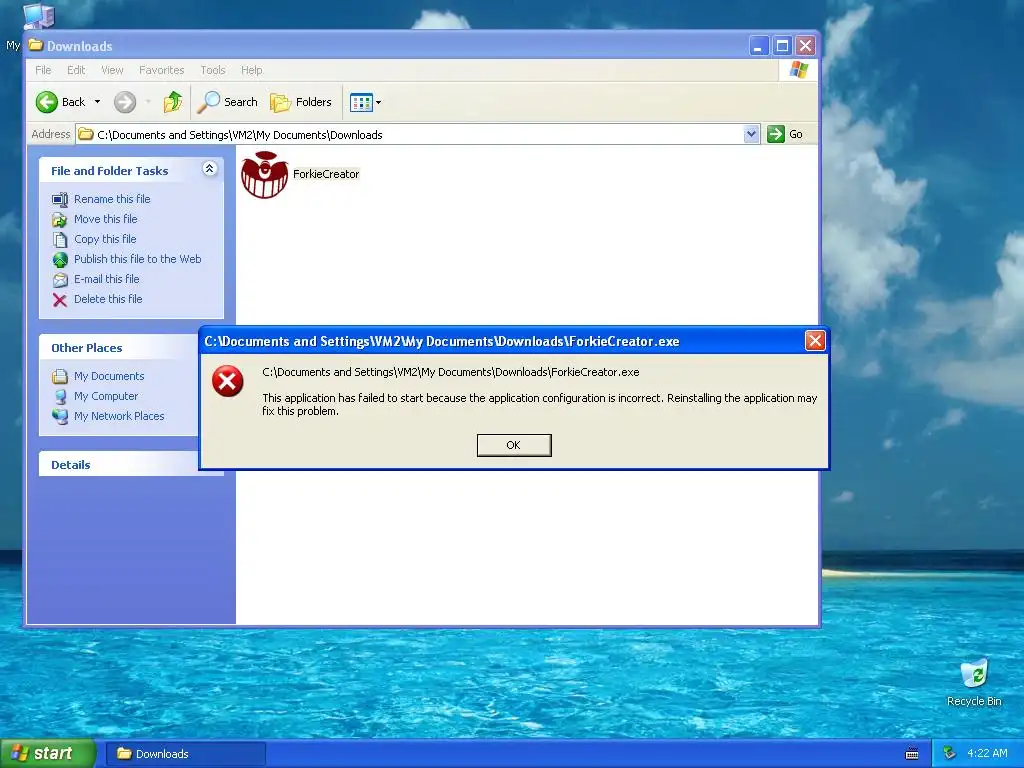Image resolution: width=1024 pixels, height=768 pixels.
Task: Maximize the Downloads window
Action: pos(782,46)
